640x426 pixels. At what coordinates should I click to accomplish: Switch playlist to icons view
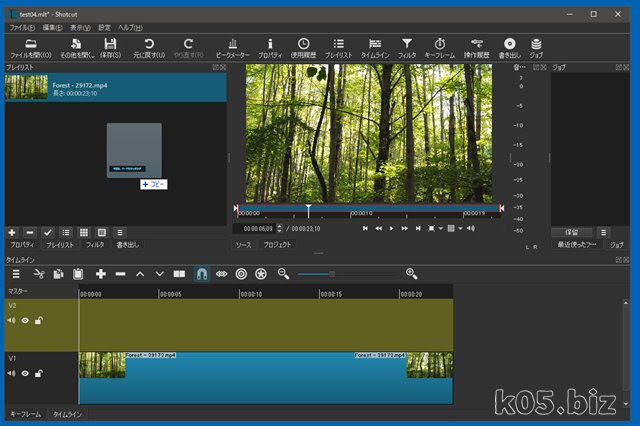coord(102,233)
